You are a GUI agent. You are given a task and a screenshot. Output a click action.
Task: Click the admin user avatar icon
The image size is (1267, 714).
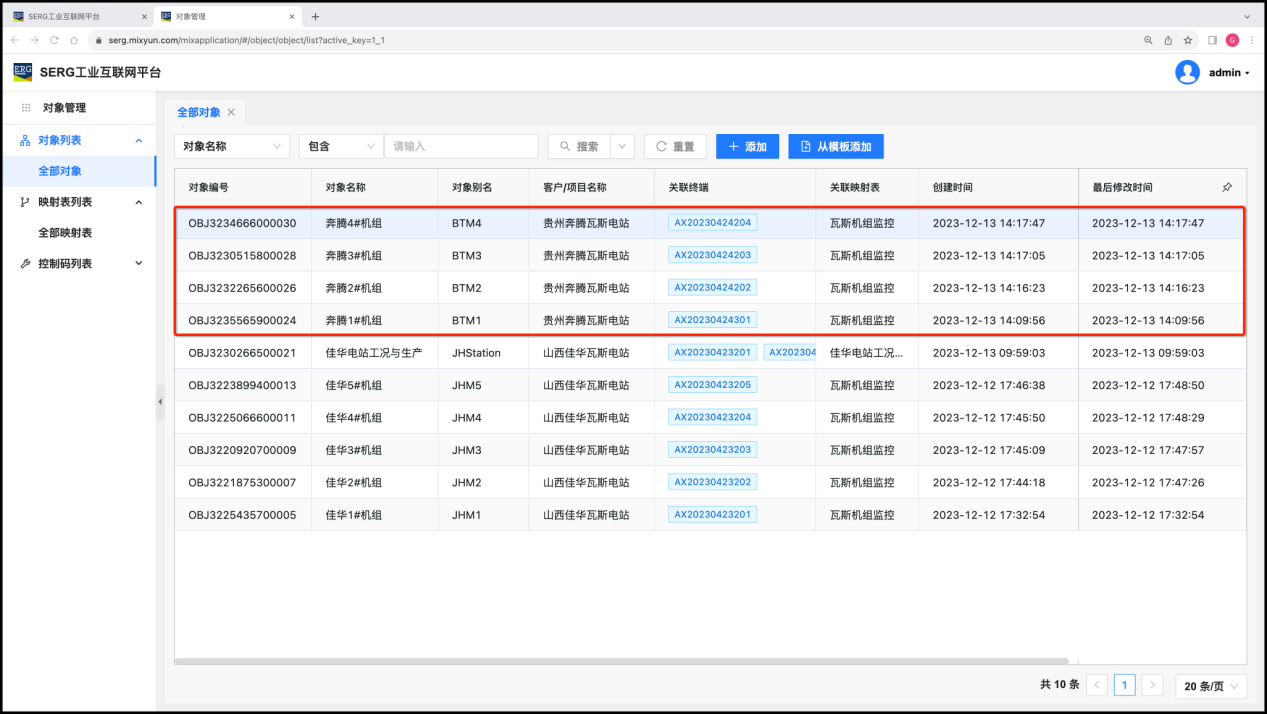1187,72
